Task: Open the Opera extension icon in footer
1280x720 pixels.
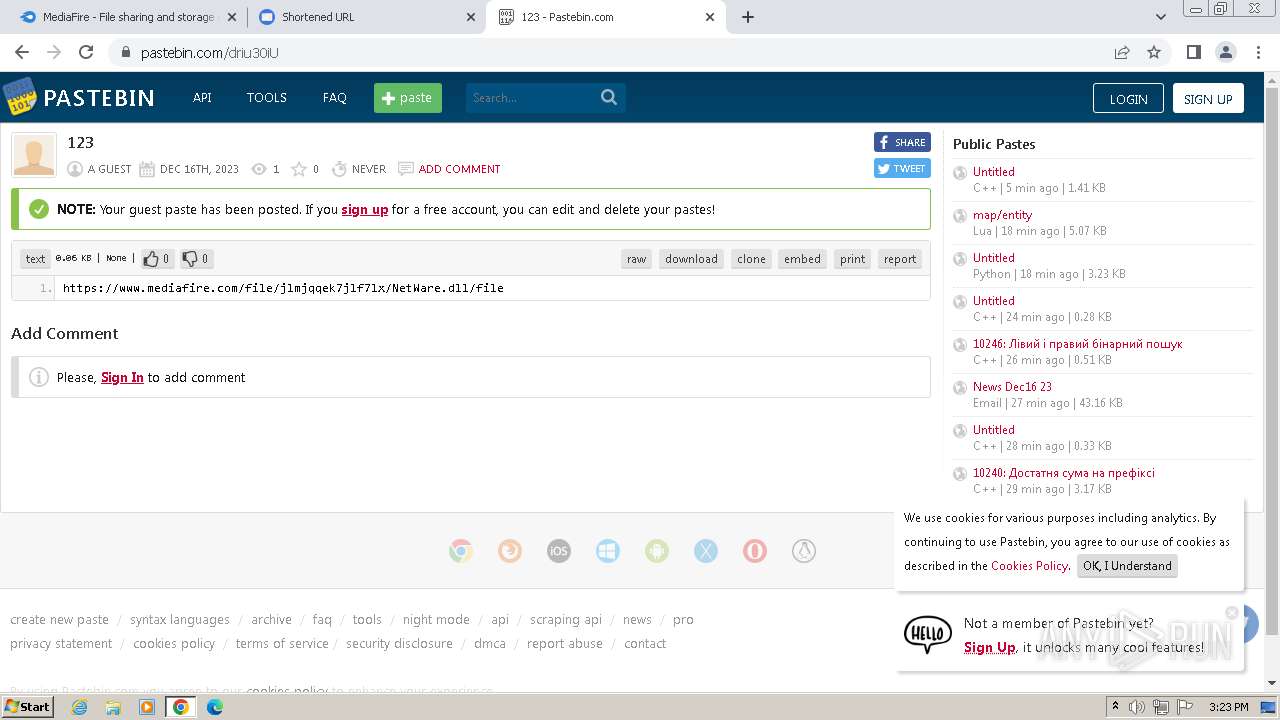Action: pos(755,551)
